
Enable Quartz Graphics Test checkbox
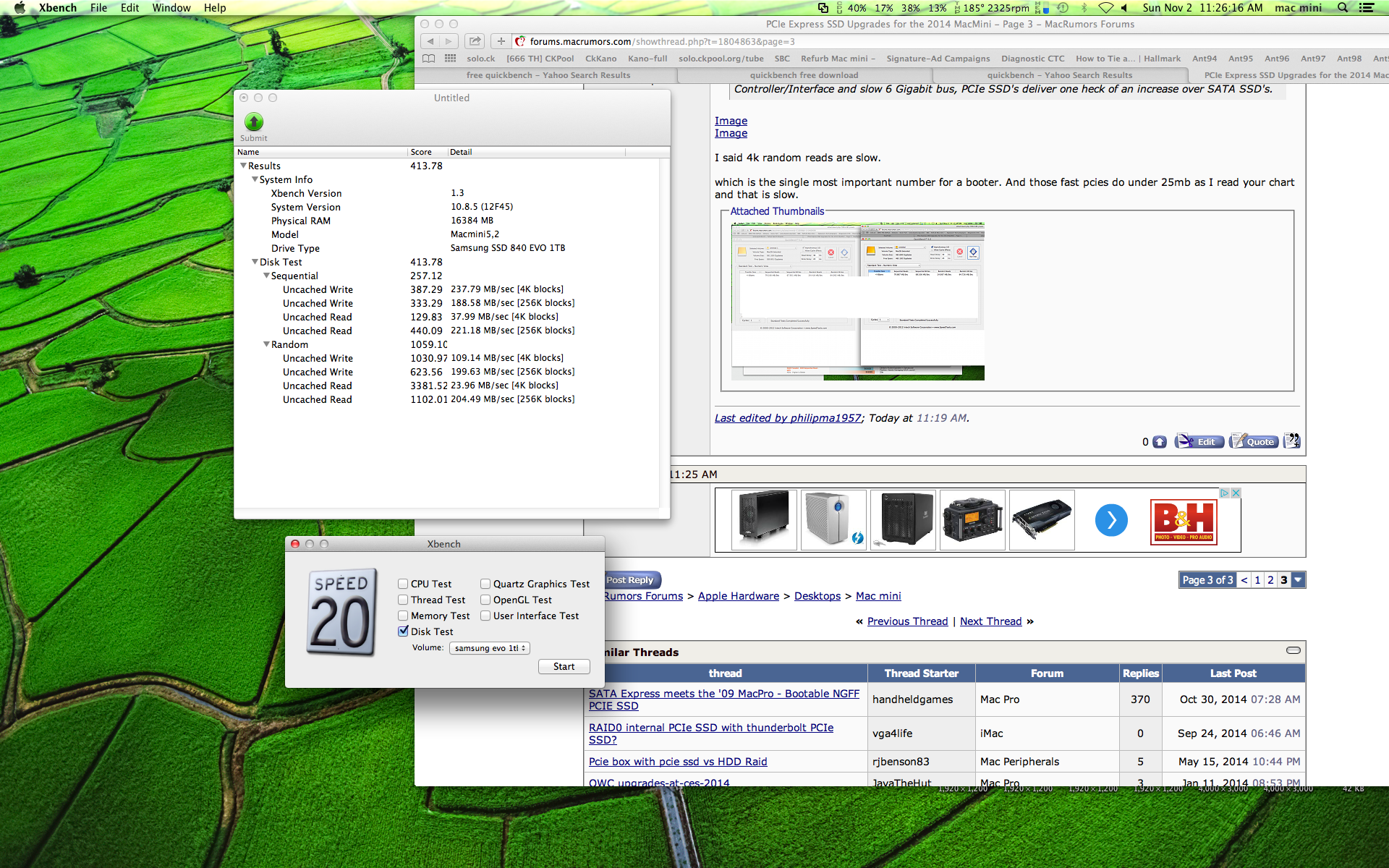click(x=485, y=584)
